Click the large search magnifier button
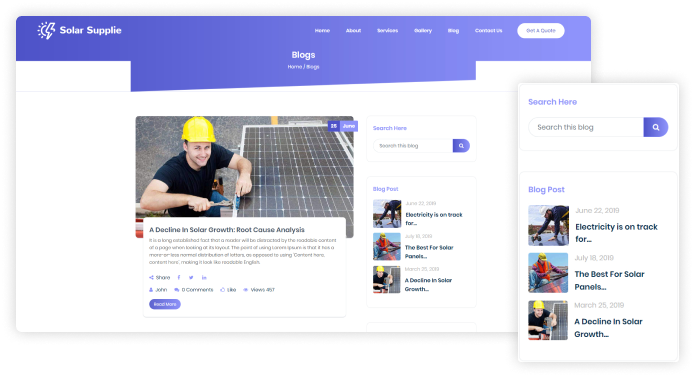 pos(656,127)
